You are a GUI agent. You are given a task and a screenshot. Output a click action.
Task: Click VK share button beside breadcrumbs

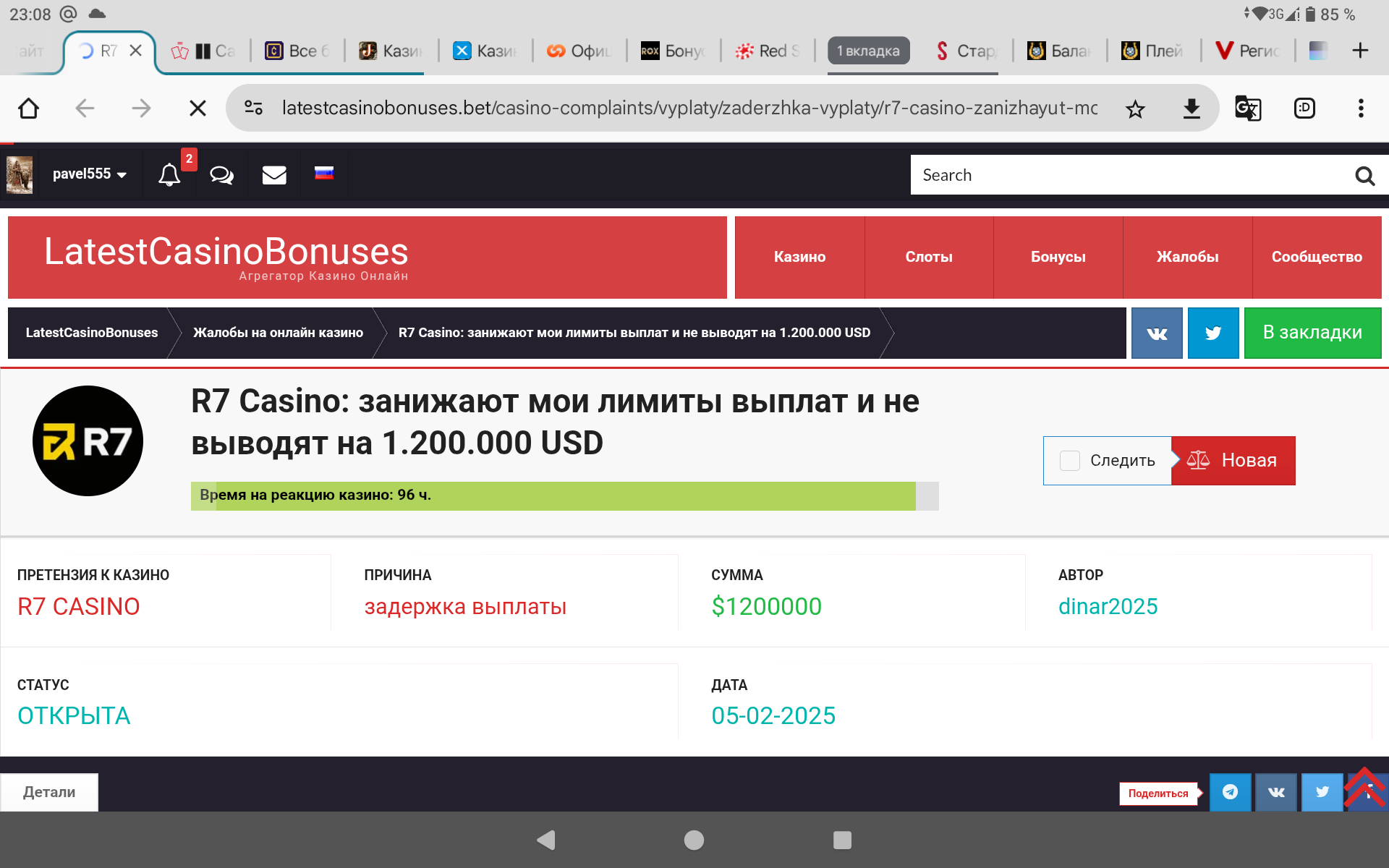tap(1157, 333)
